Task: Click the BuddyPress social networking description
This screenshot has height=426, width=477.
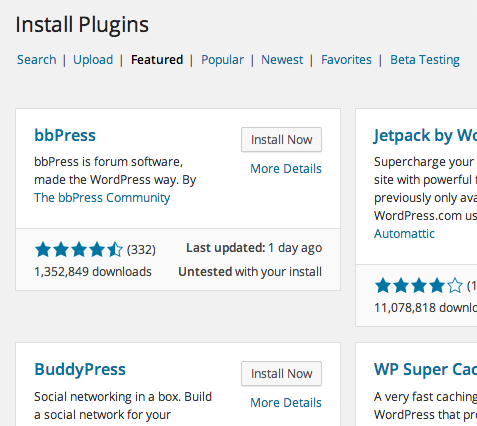Action: [x=123, y=406]
